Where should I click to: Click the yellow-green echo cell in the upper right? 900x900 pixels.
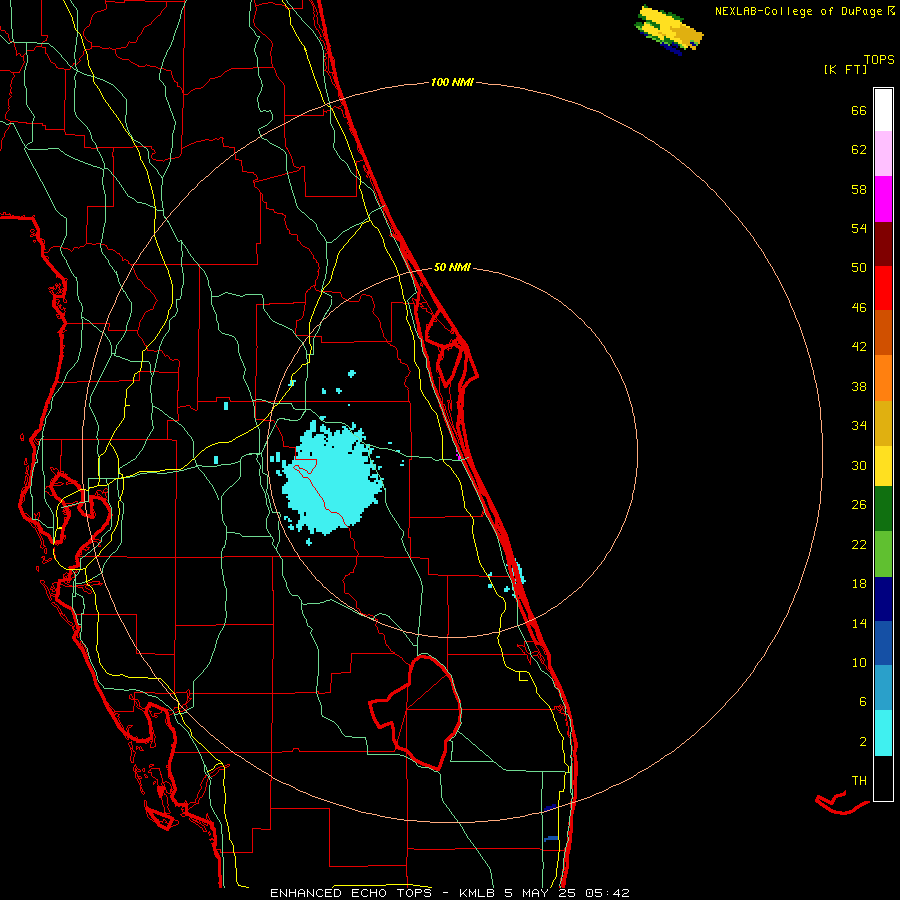pos(669,30)
